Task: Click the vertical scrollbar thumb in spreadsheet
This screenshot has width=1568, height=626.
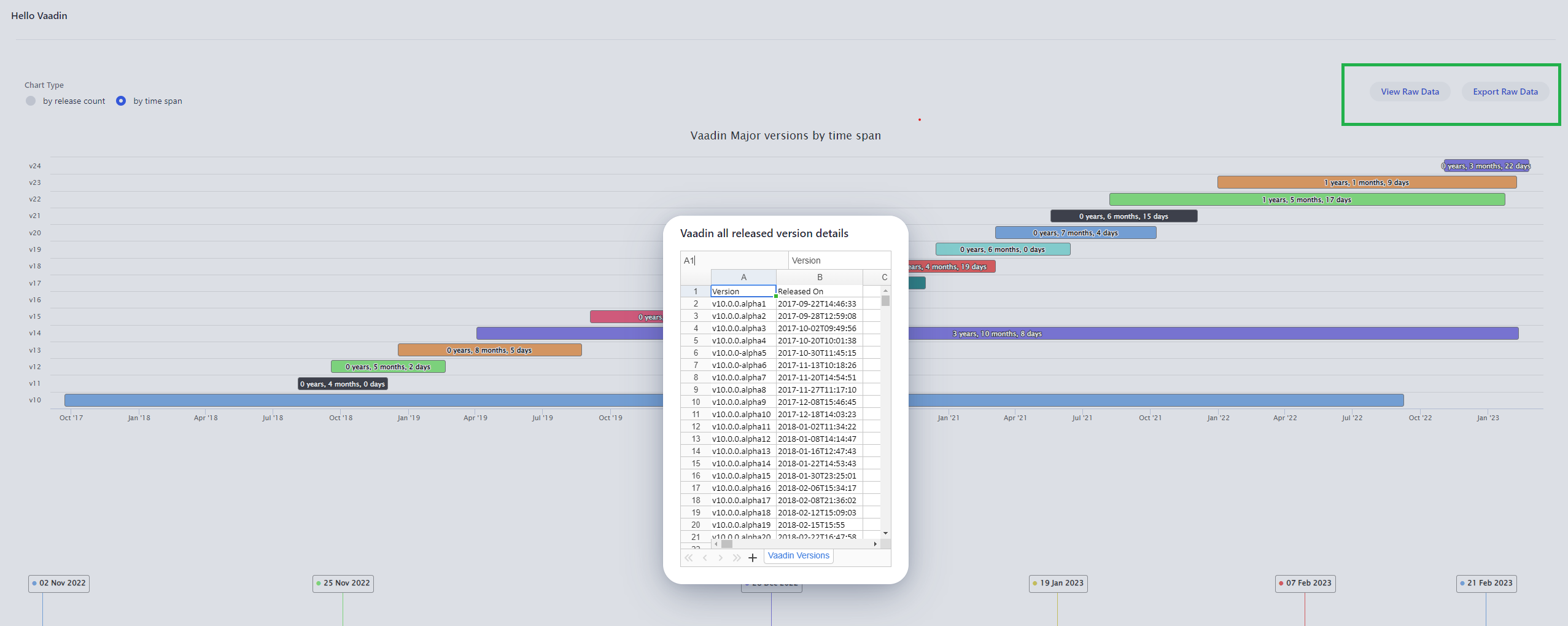Action: pos(885,301)
